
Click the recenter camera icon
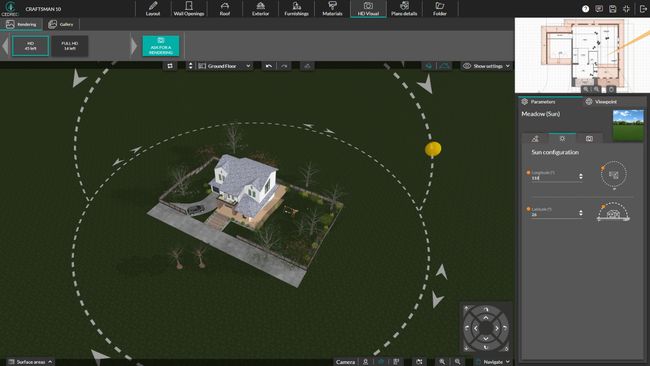click(x=419, y=362)
